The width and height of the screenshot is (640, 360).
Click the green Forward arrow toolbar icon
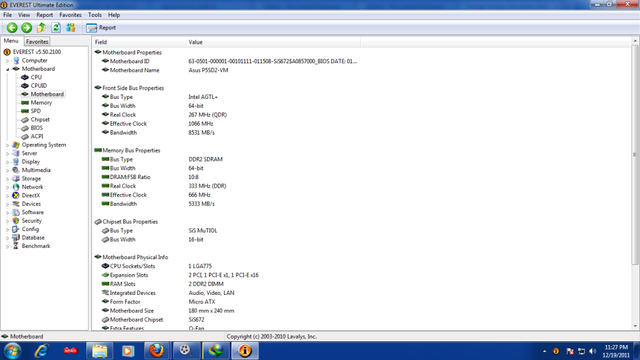[x=27, y=27]
